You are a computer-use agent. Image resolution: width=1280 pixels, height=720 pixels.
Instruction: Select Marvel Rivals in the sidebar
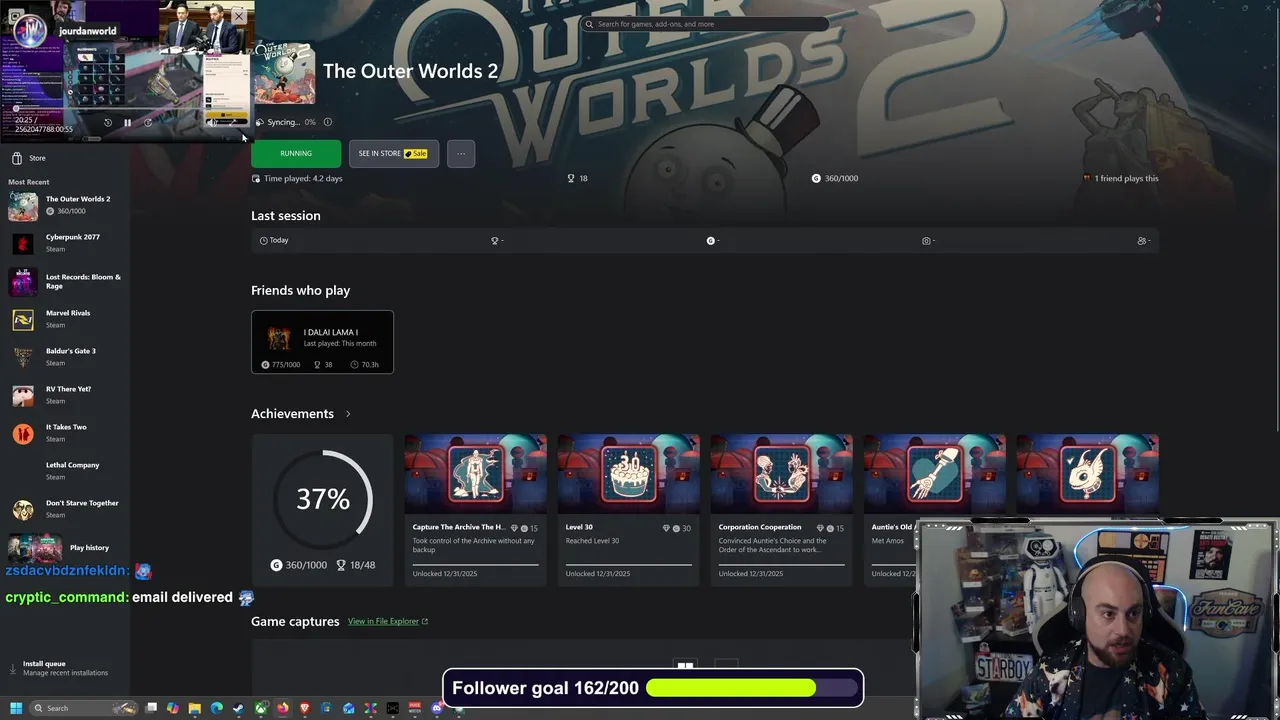[64, 319]
